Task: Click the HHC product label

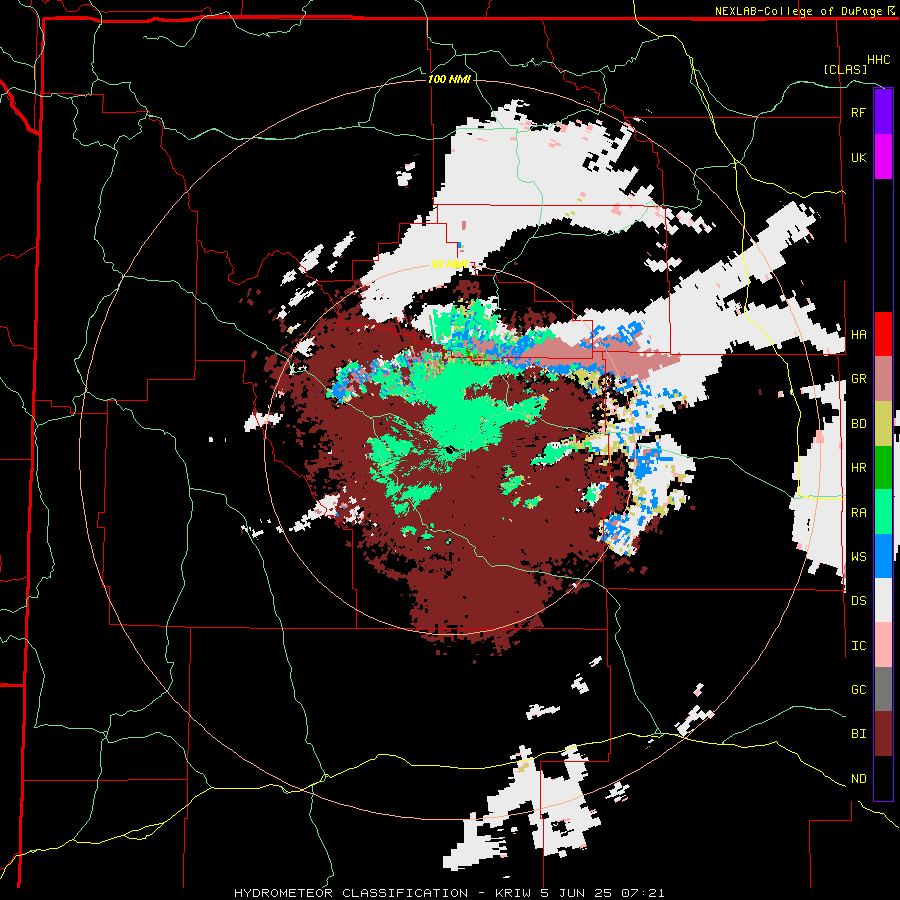Action: pyautogui.click(x=878, y=60)
